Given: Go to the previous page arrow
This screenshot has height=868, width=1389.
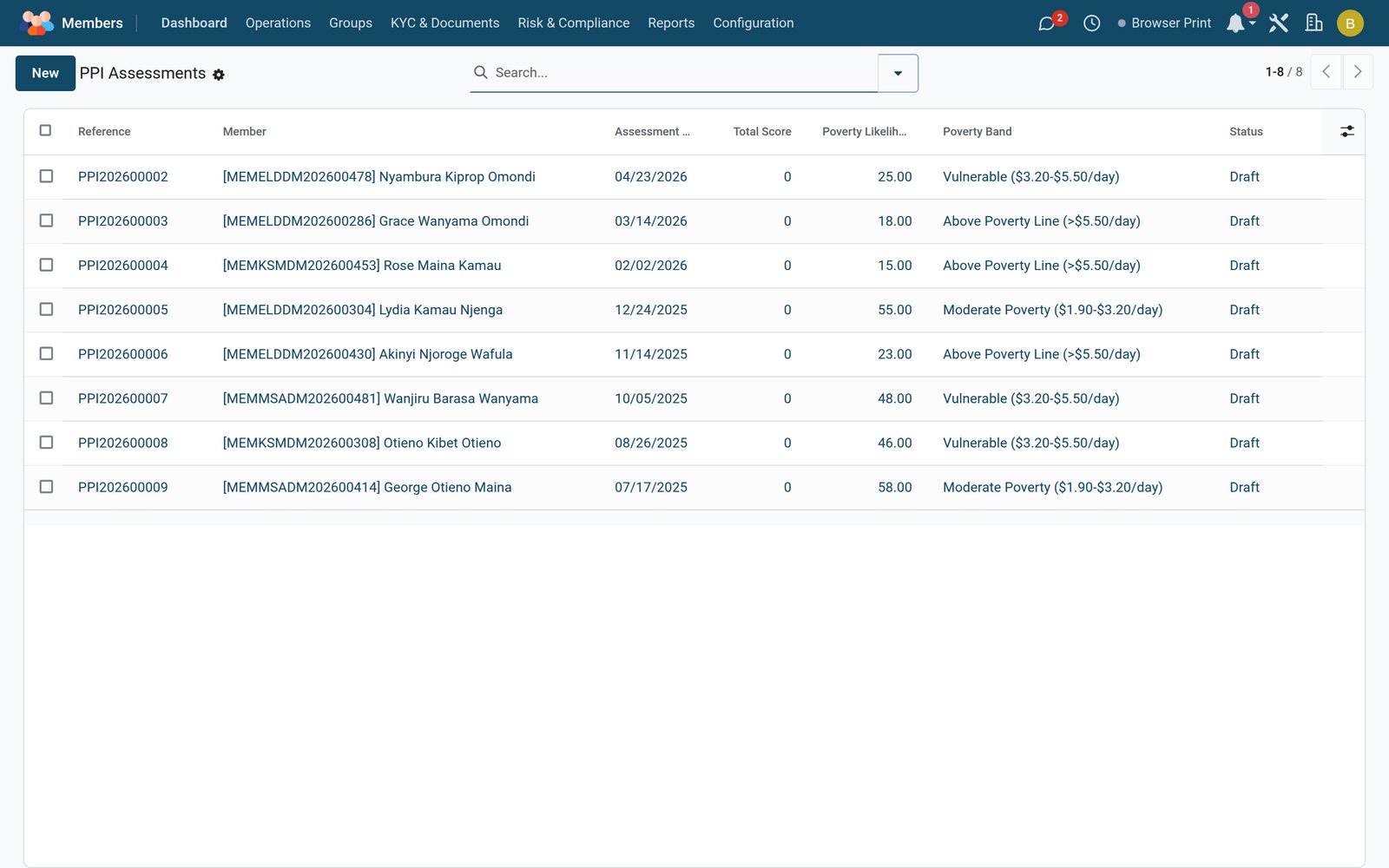Looking at the screenshot, I should (1326, 72).
